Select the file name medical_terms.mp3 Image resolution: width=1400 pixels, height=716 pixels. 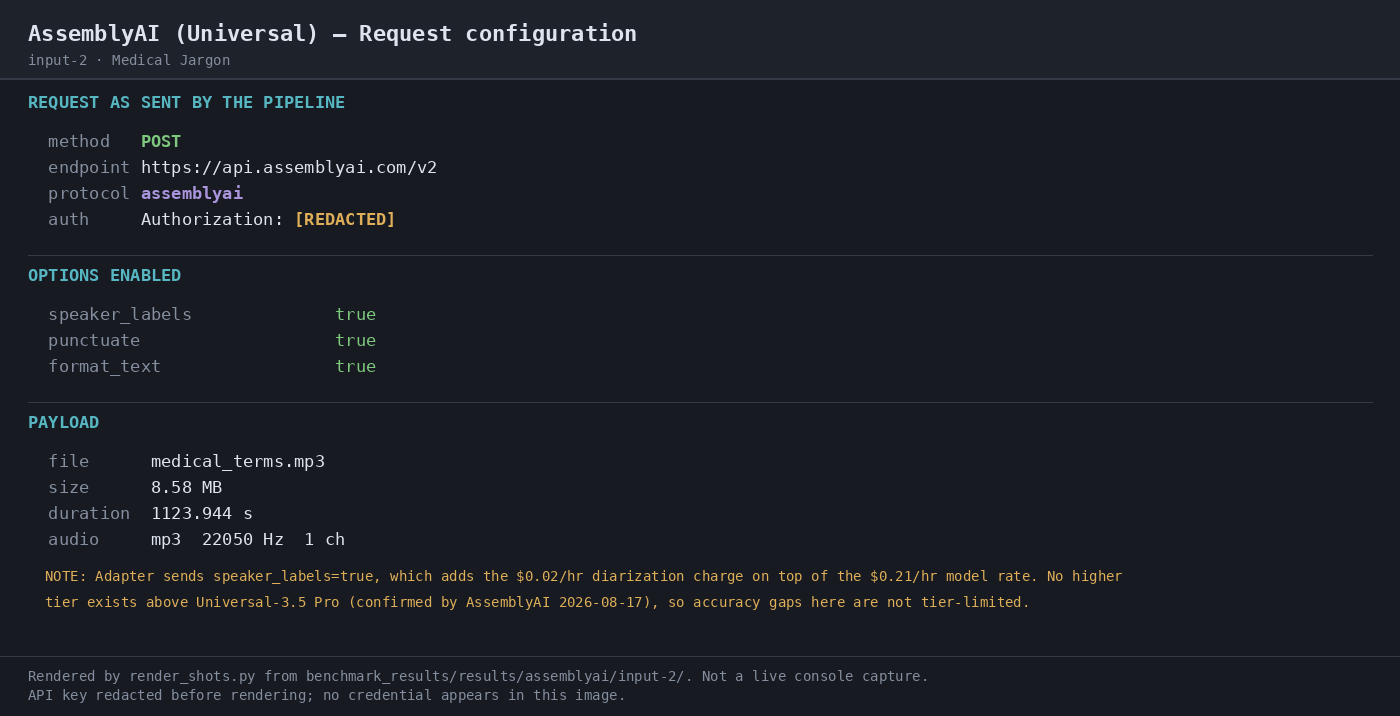[x=238, y=462]
